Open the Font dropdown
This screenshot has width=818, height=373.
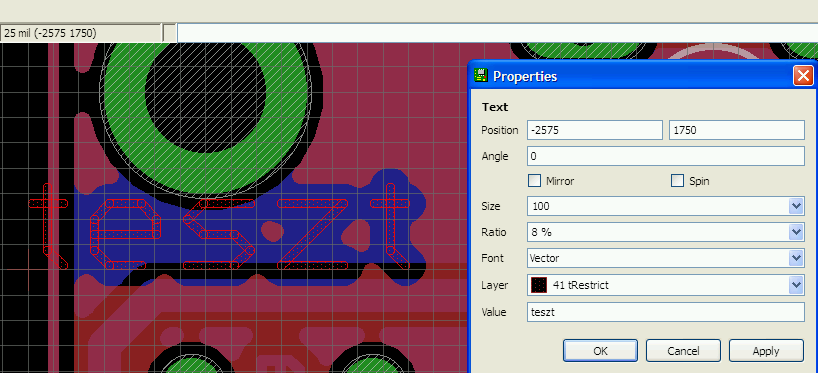[796, 258]
